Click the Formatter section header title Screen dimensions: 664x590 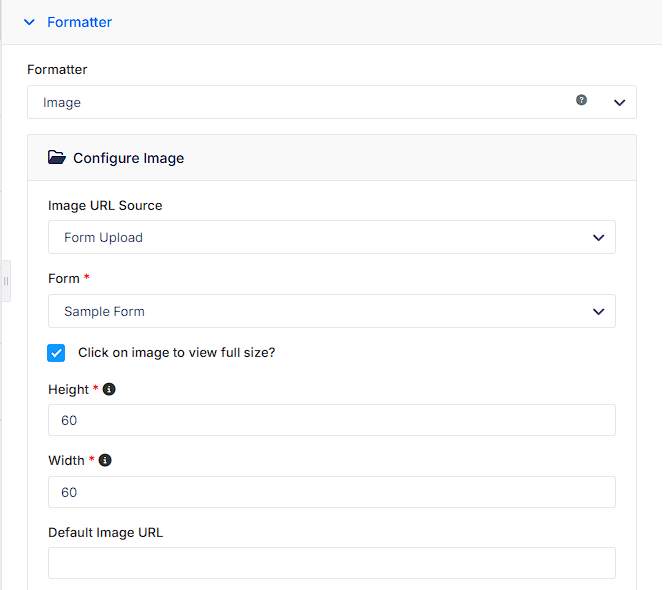click(x=80, y=22)
